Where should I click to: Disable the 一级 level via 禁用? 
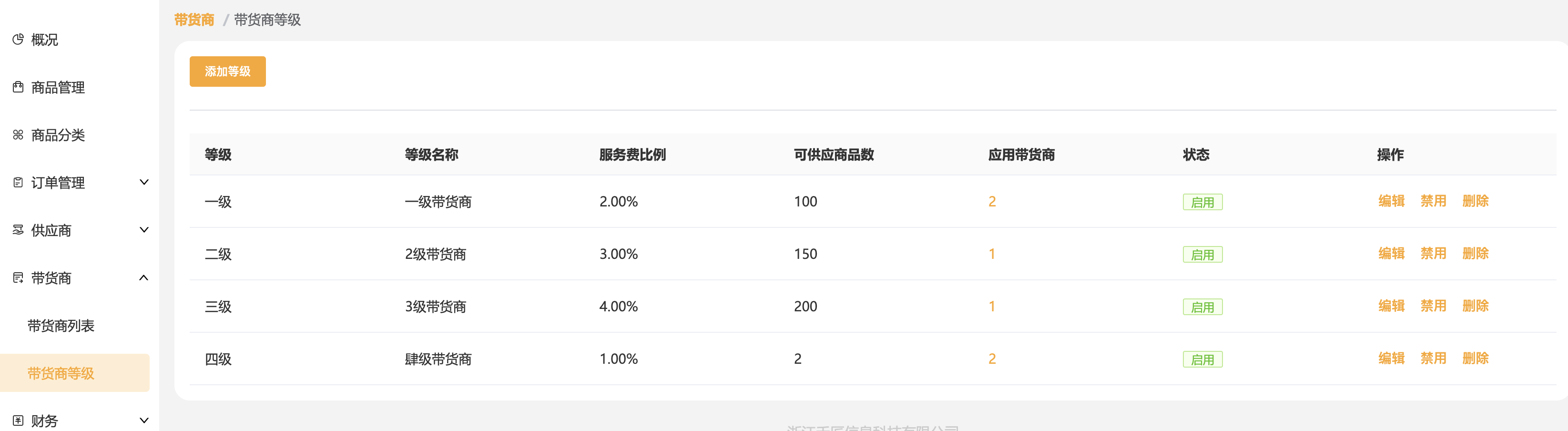pos(1433,201)
